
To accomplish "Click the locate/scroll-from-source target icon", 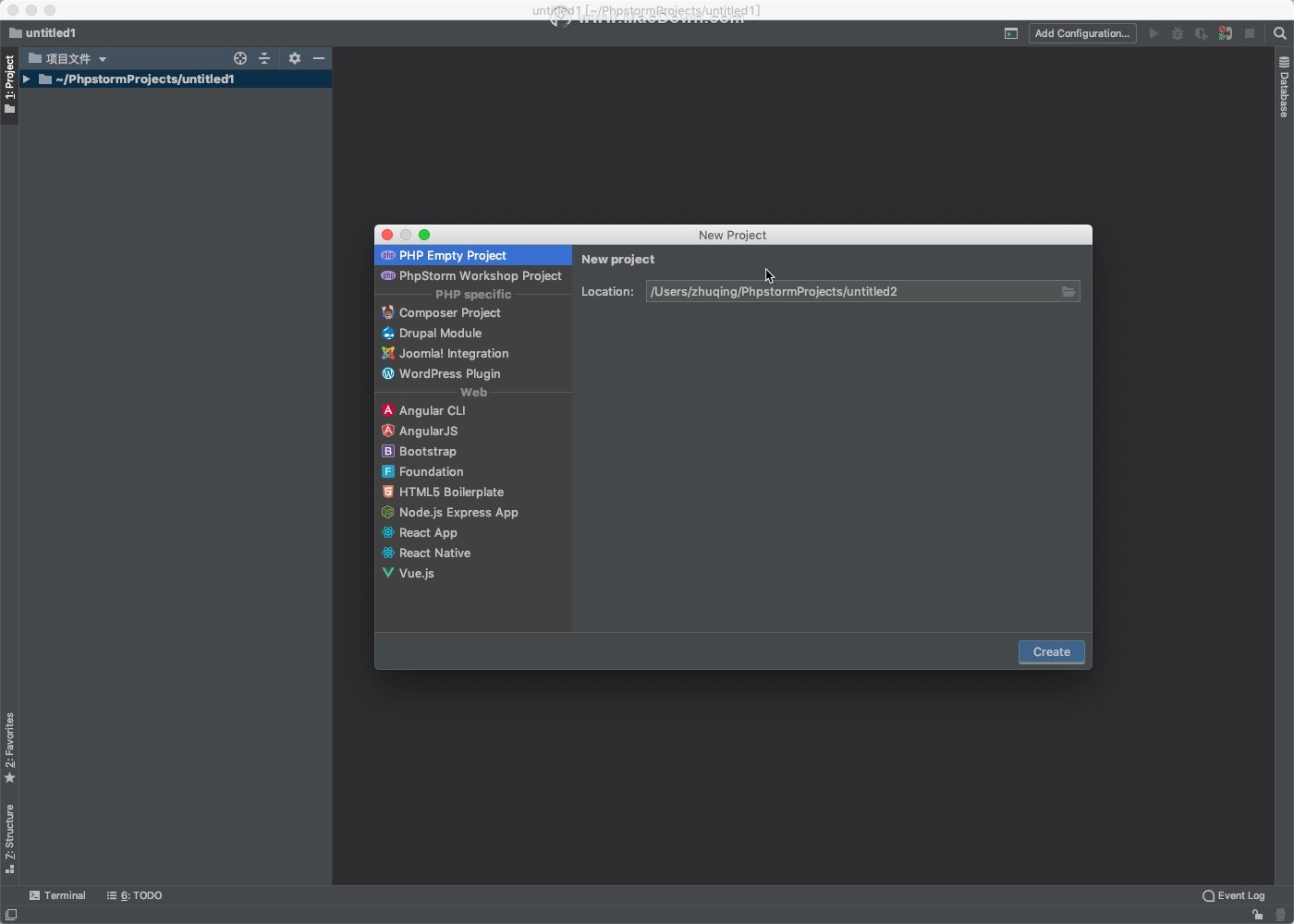I will click(x=240, y=58).
